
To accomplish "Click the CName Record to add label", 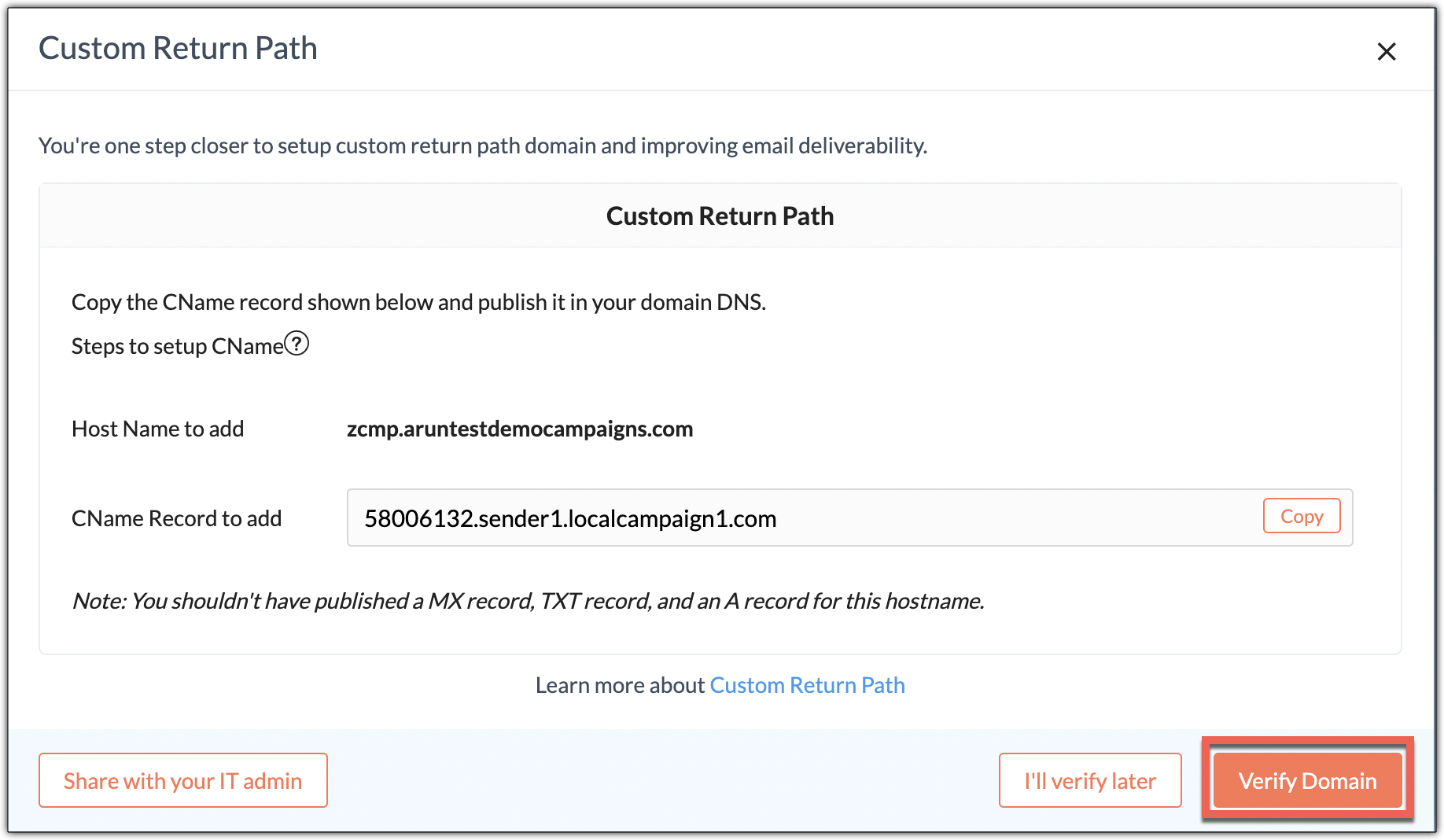I will click(176, 518).
